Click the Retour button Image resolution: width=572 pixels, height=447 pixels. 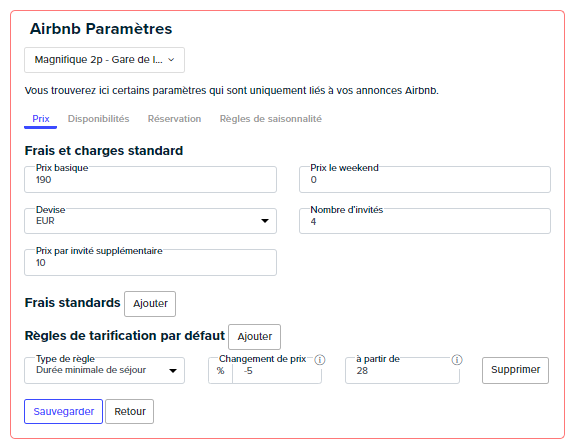pos(130,412)
